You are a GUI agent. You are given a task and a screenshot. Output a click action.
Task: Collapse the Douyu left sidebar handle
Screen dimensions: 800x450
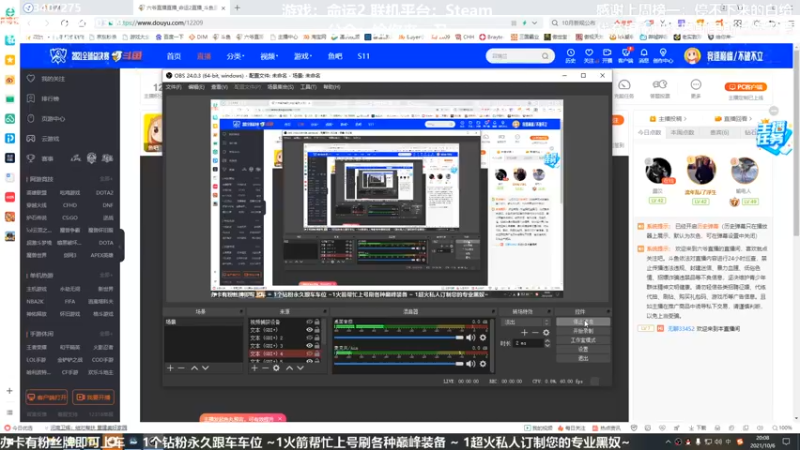point(121,246)
